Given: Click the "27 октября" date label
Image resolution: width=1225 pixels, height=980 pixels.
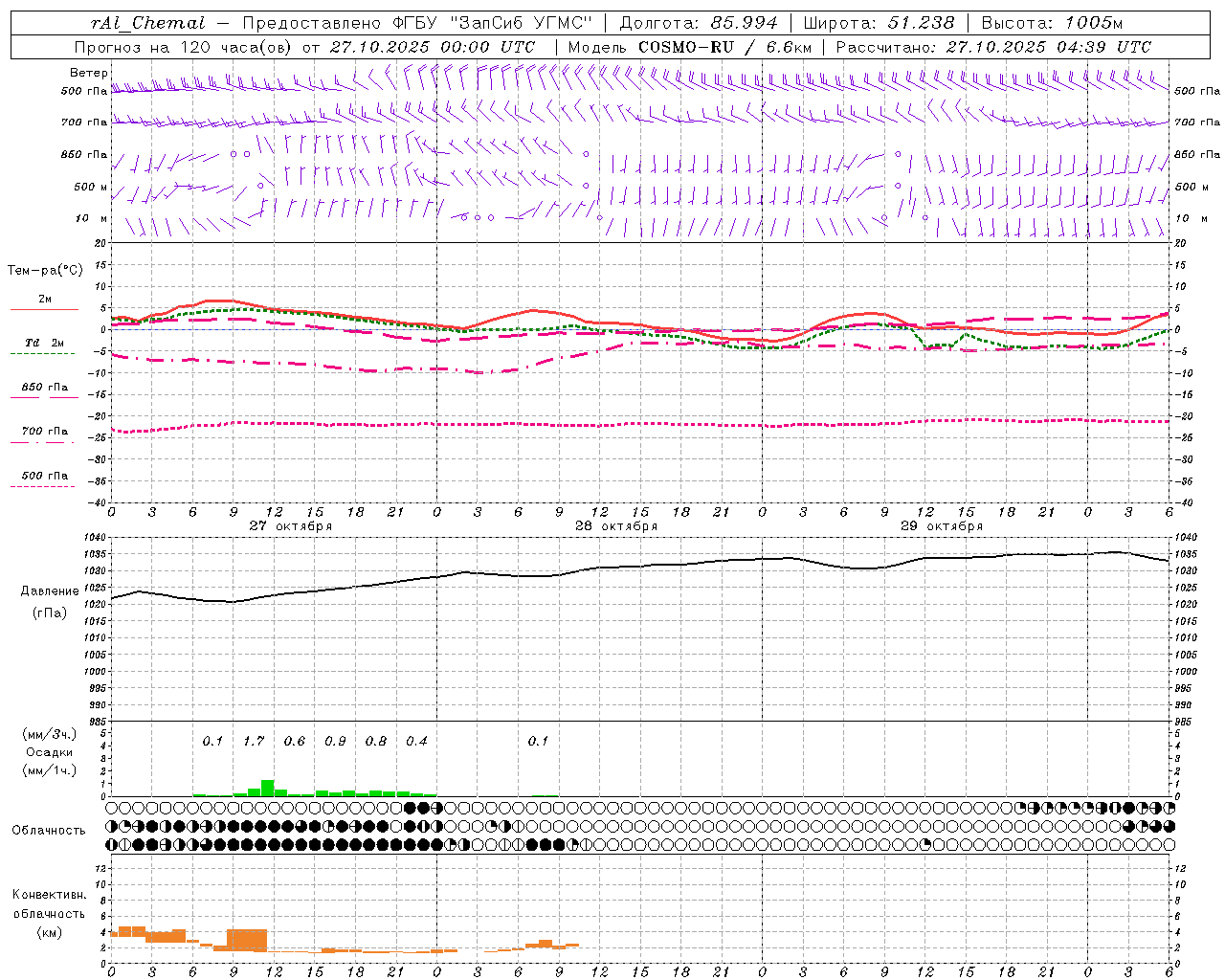Looking at the screenshot, I should tap(291, 526).
